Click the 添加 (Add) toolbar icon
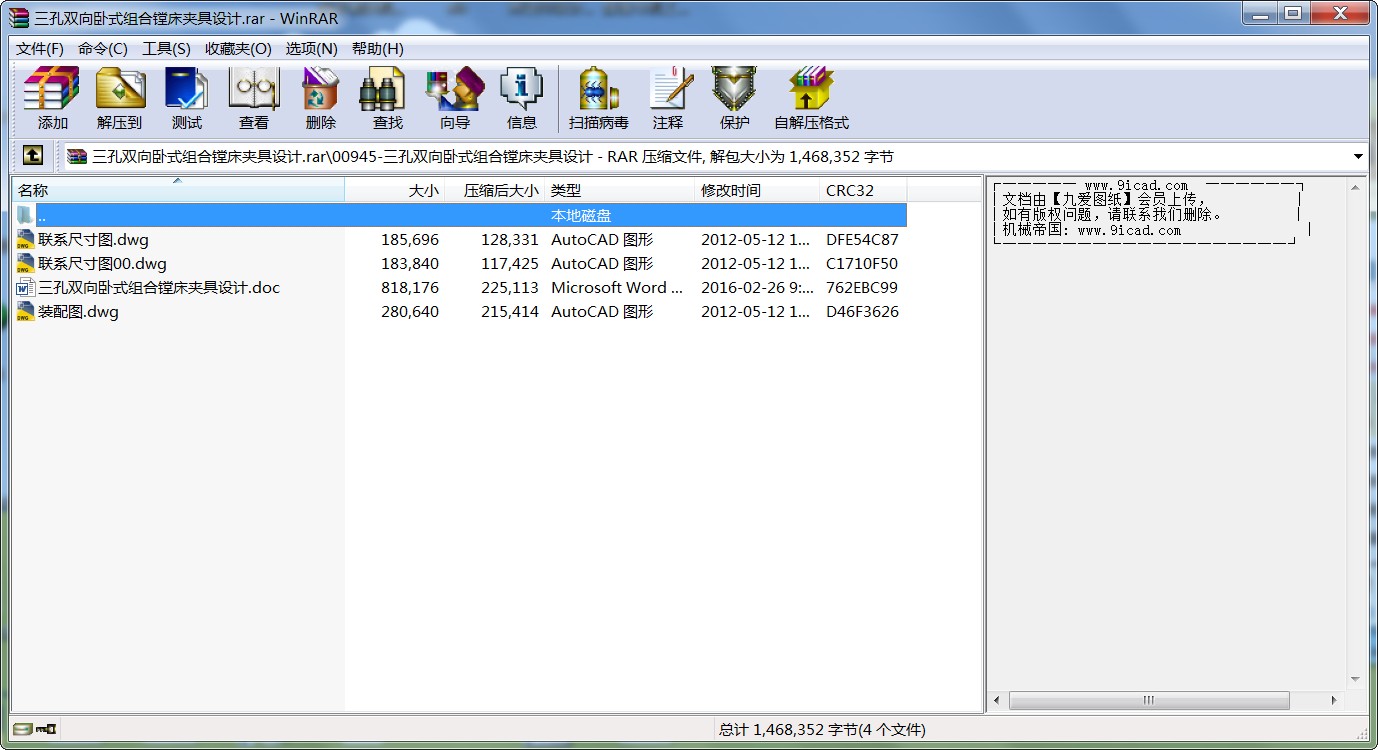1378x750 pixels. [52, 89]
